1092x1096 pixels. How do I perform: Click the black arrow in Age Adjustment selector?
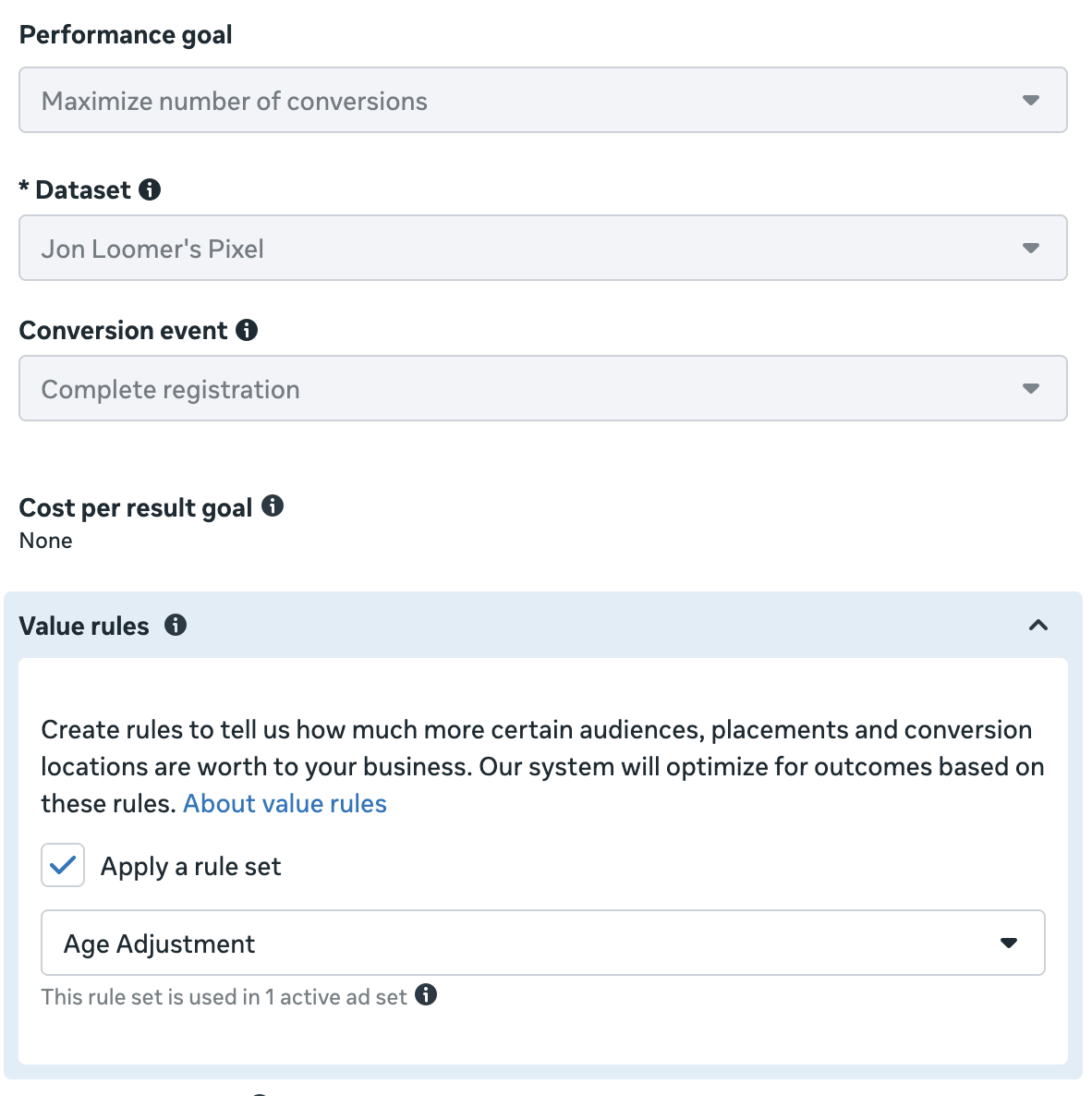click(x=1009, y=943)
